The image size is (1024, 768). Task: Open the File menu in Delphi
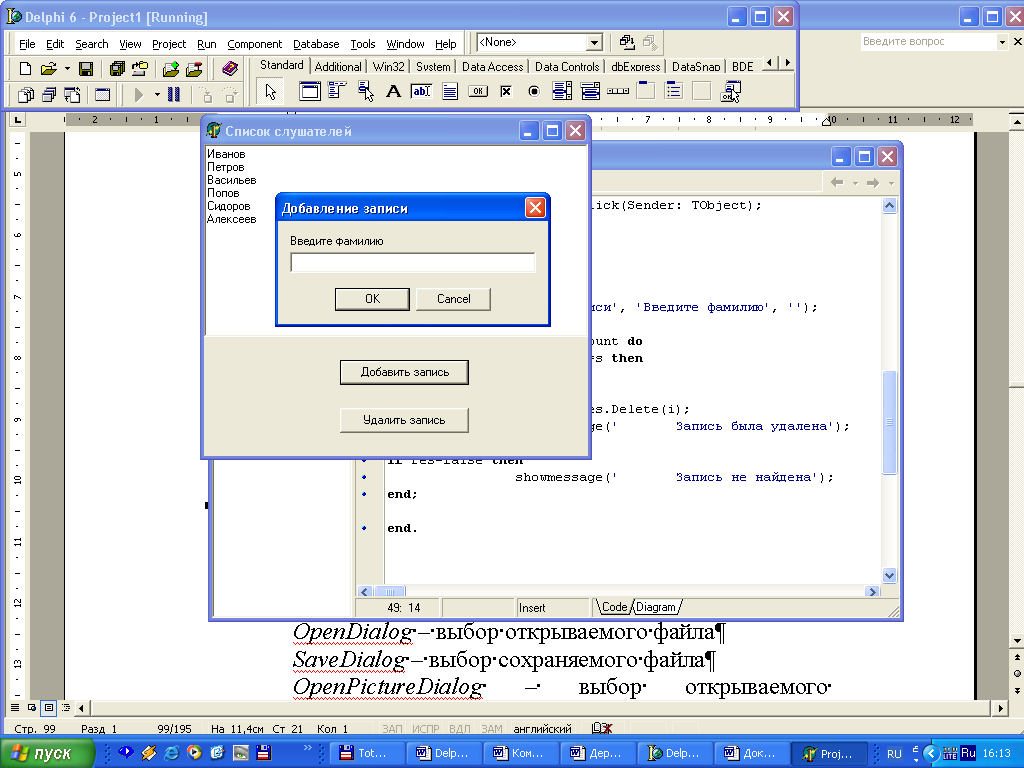[x=27, y=44]
